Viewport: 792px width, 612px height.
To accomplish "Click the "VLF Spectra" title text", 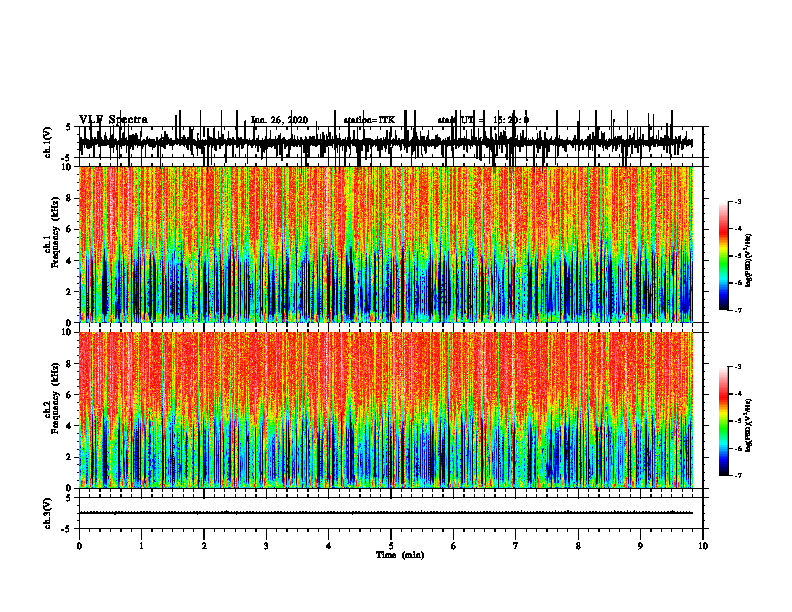I will pyautogui.click(x=113, y=119).
